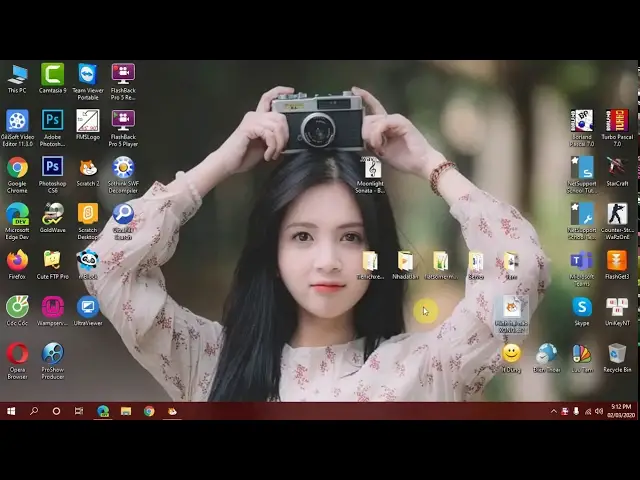Launch Camtasia 9 from the desktop

(52, 79)
